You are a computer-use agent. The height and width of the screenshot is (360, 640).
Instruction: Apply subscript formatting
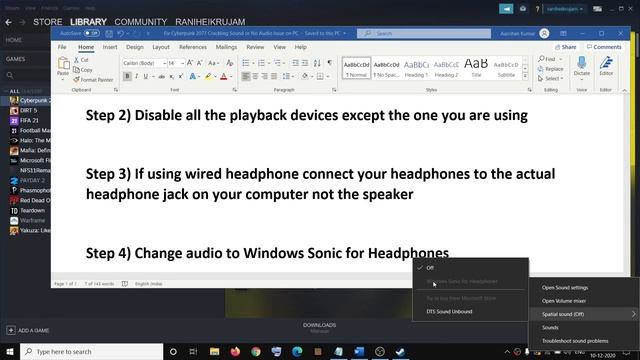[171, 76]
